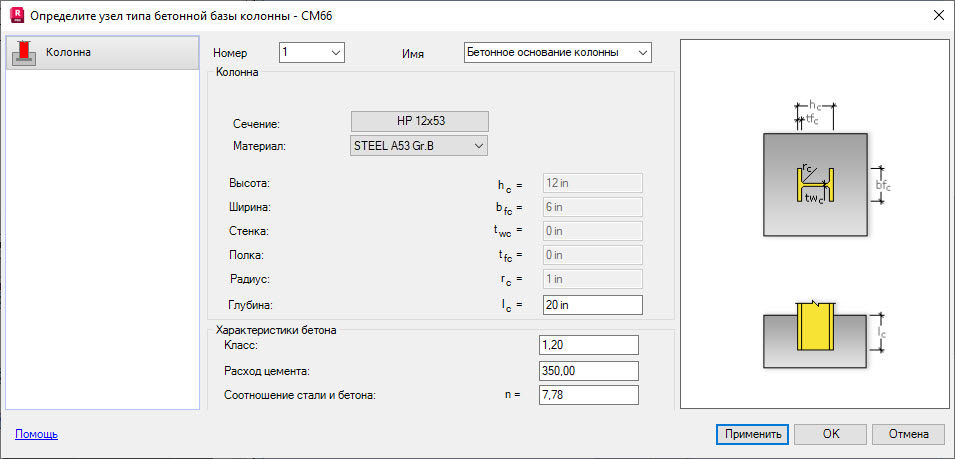This screenshot has width=955, height=459.
Task: Click the Имя label
Action: click(x=413, y=54)
